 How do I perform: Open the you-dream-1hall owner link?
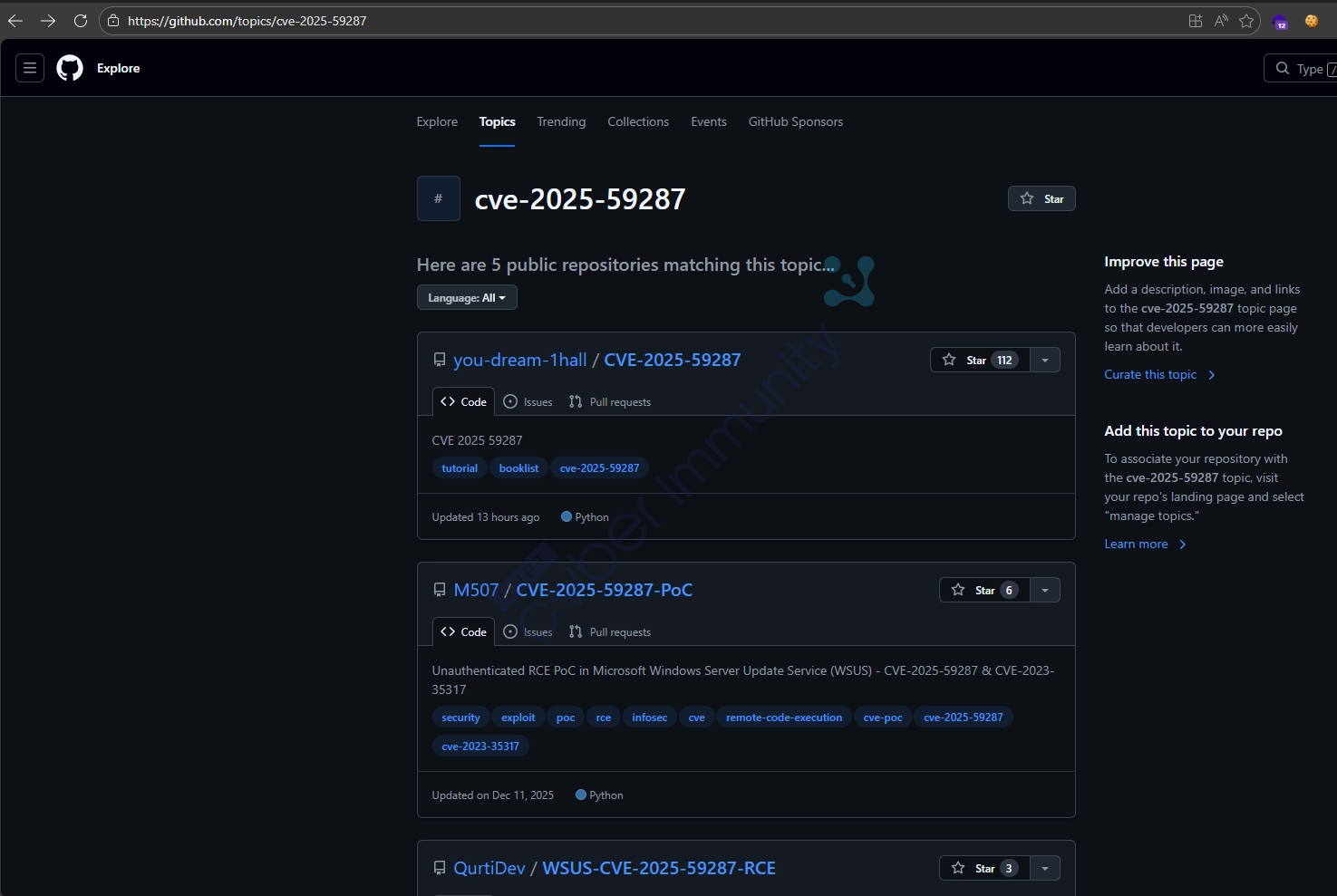520,360
